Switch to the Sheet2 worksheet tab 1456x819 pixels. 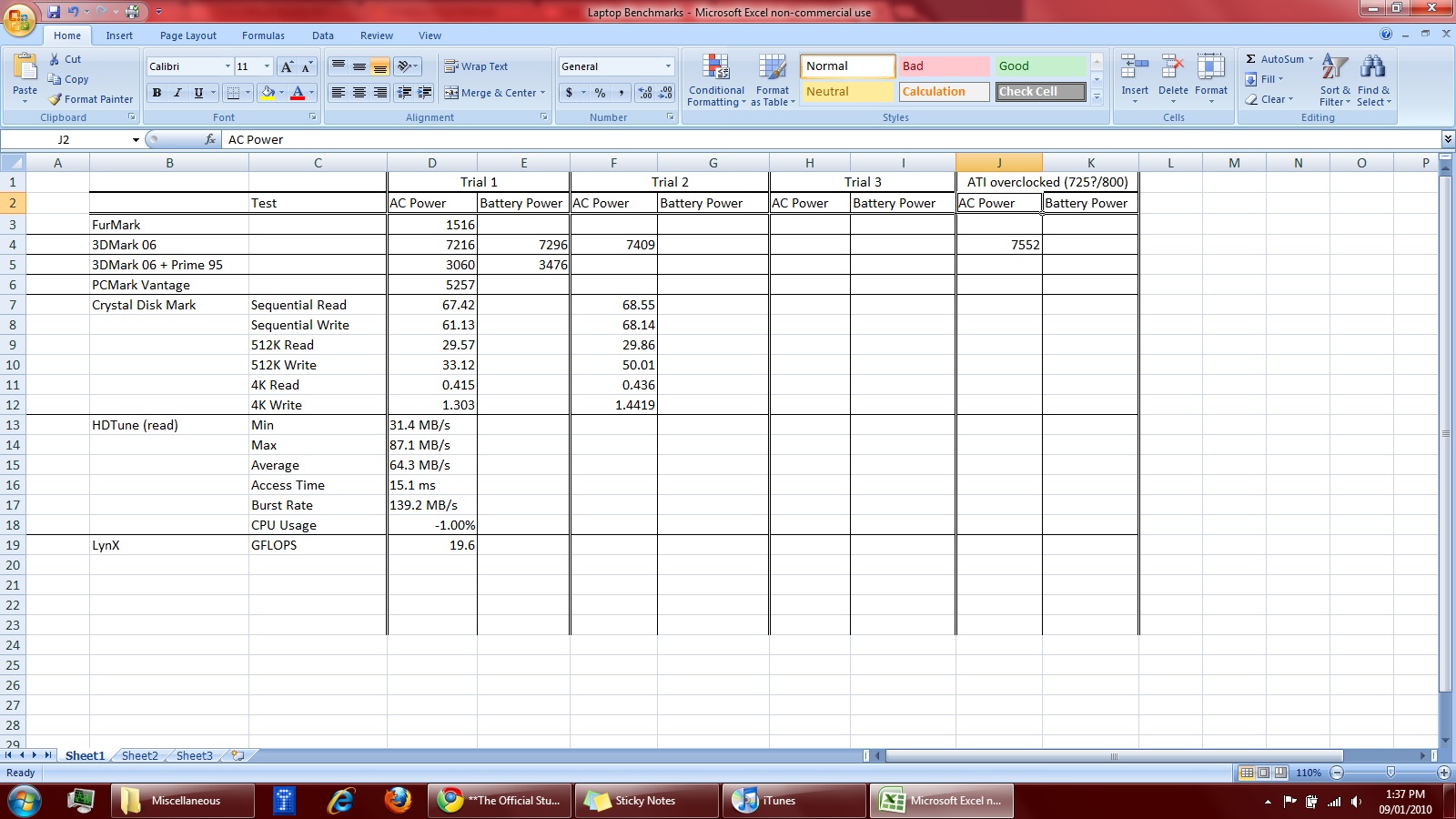point(139,755)
